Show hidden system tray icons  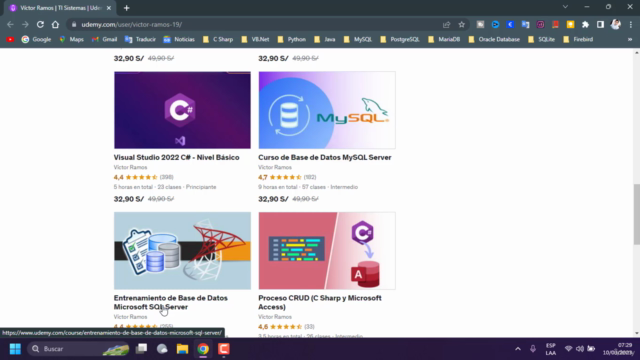pyautogui.click(x=518, y=349)
